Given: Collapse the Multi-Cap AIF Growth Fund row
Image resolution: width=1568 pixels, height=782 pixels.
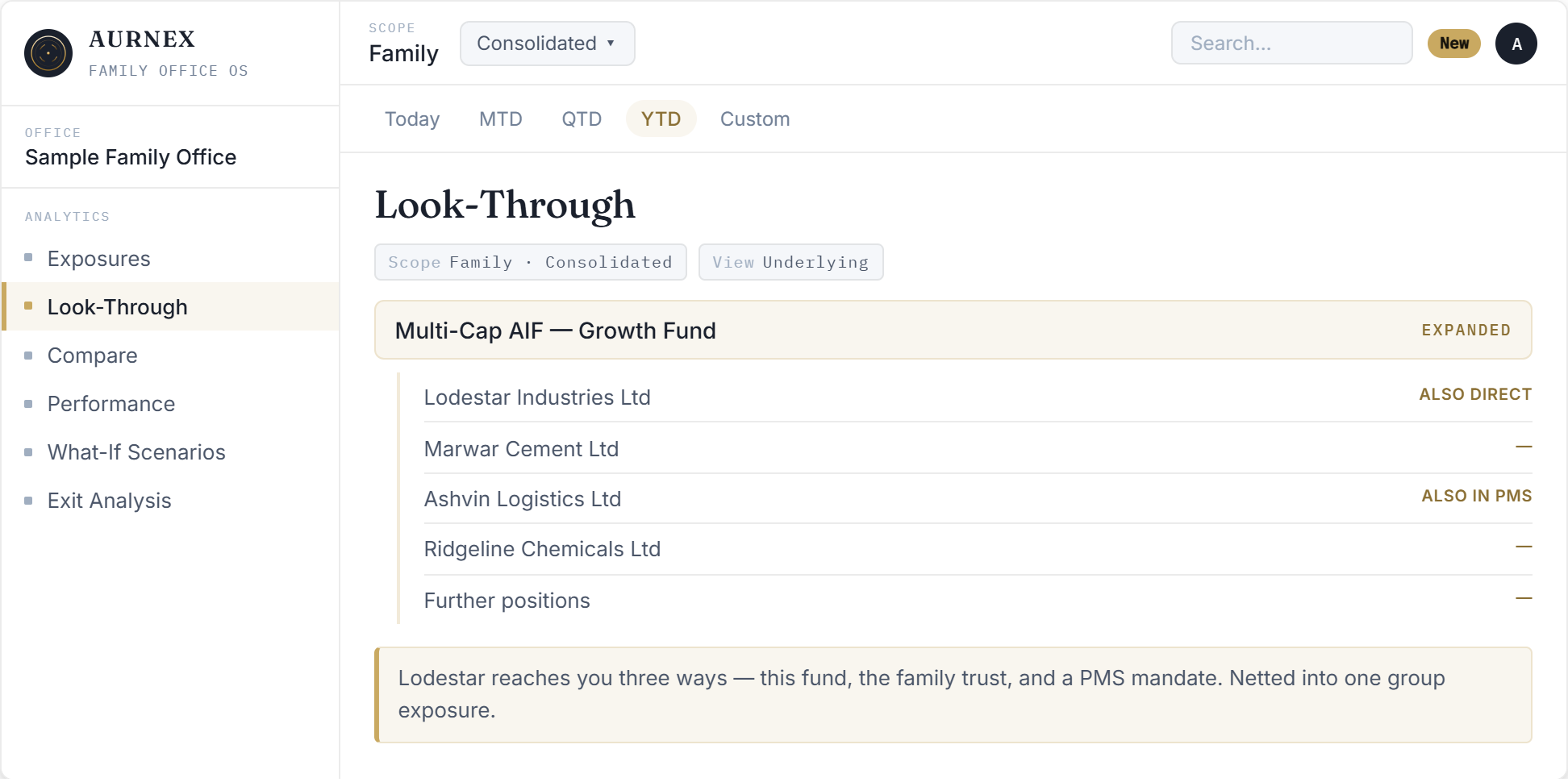Looking at the screenshot, I should pos(953,330).
